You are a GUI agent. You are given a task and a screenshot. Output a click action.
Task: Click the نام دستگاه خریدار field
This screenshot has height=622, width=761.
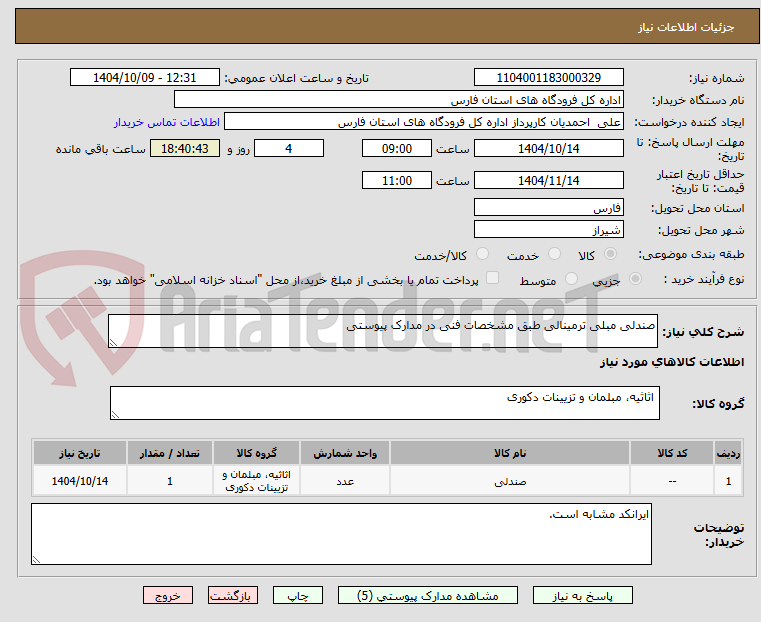[x=398, y=100]
